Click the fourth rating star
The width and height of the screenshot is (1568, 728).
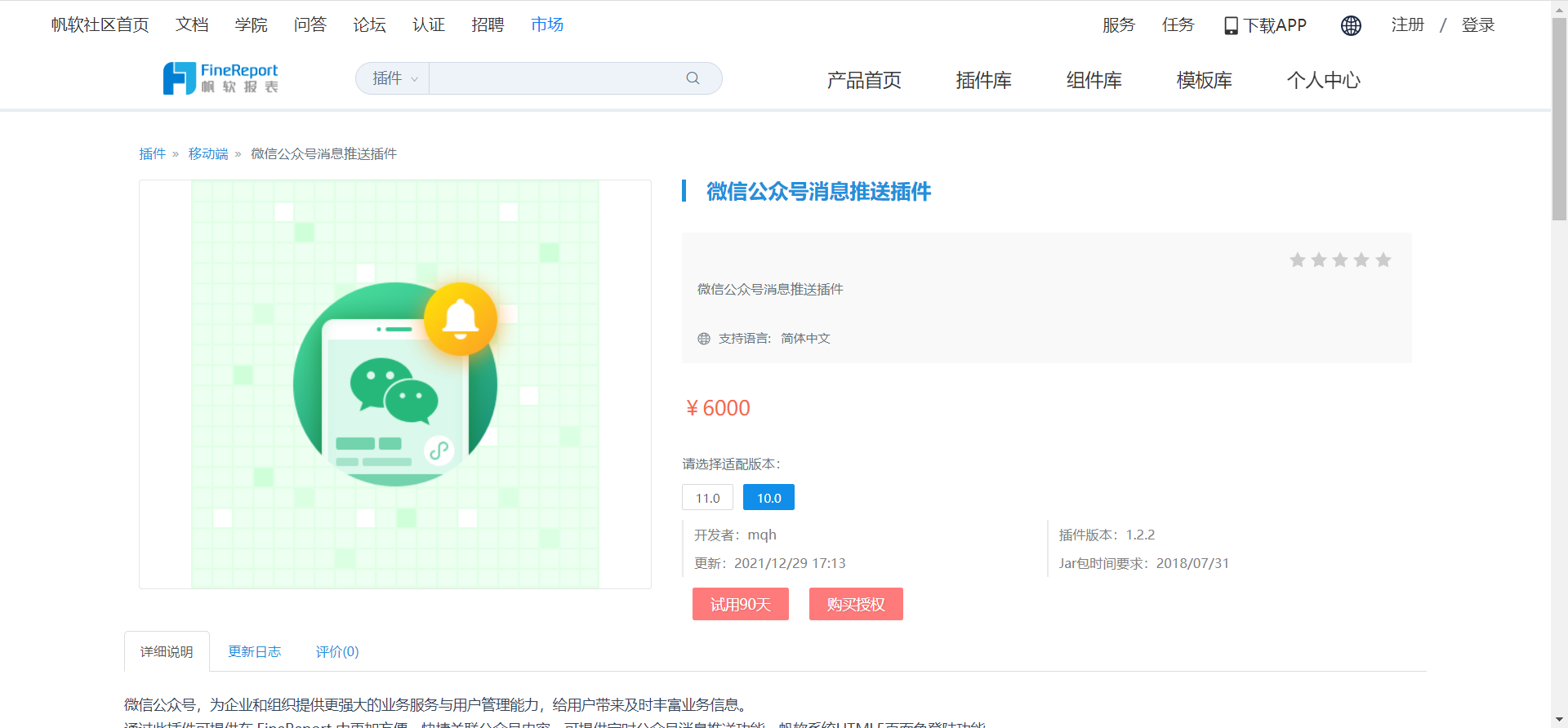[x=1361, y=260]
